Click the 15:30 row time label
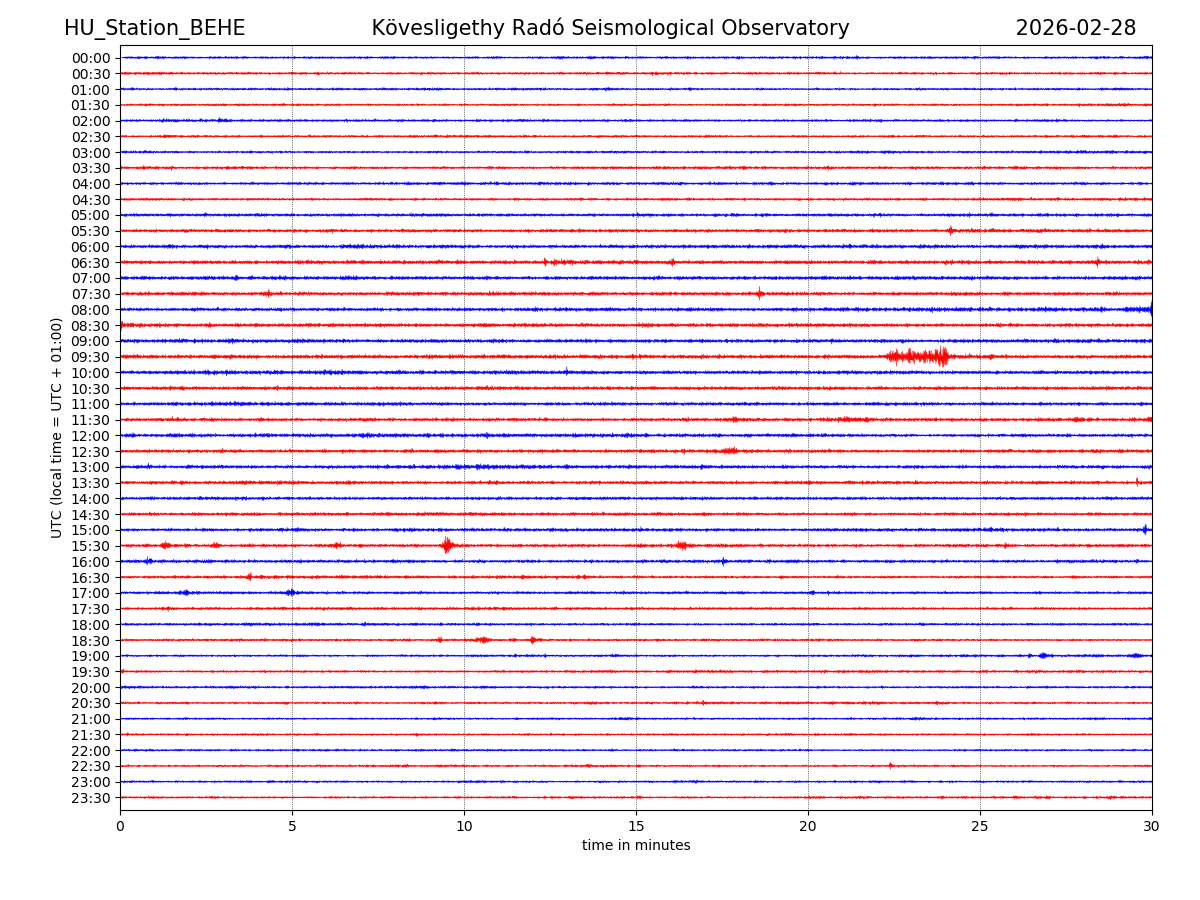1200x900 pixels. (x=90, y=546)
